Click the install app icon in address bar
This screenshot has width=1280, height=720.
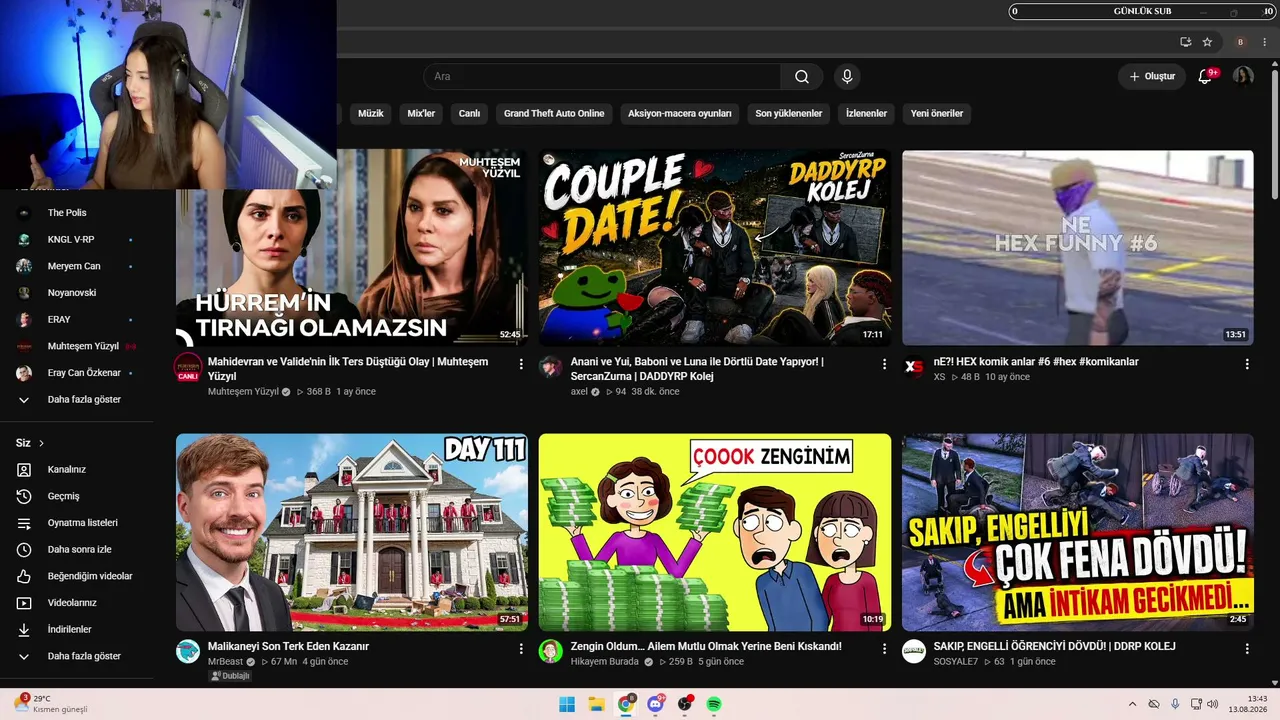(x=1185, y=42)
